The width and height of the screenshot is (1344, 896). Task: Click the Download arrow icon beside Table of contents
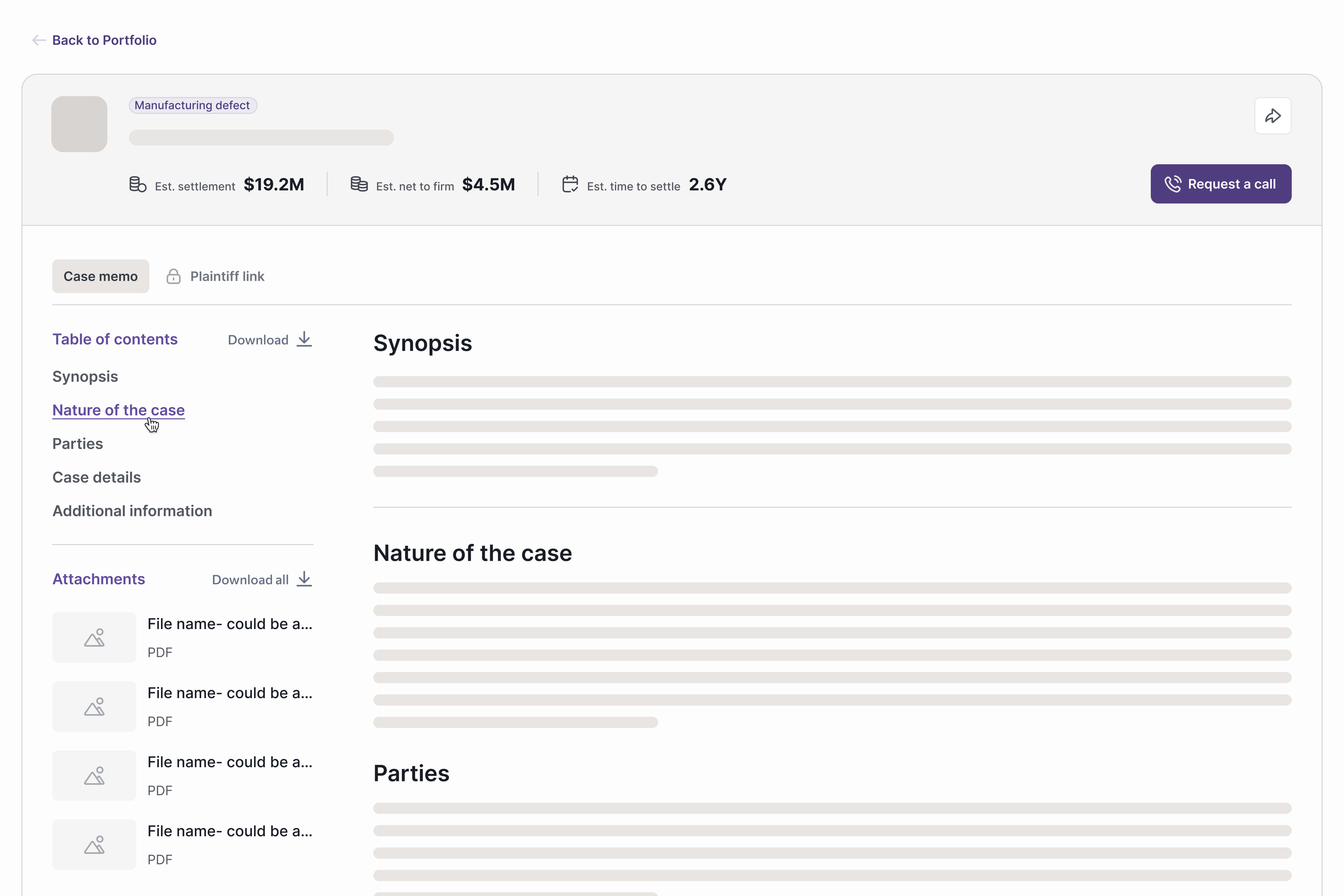304,339
